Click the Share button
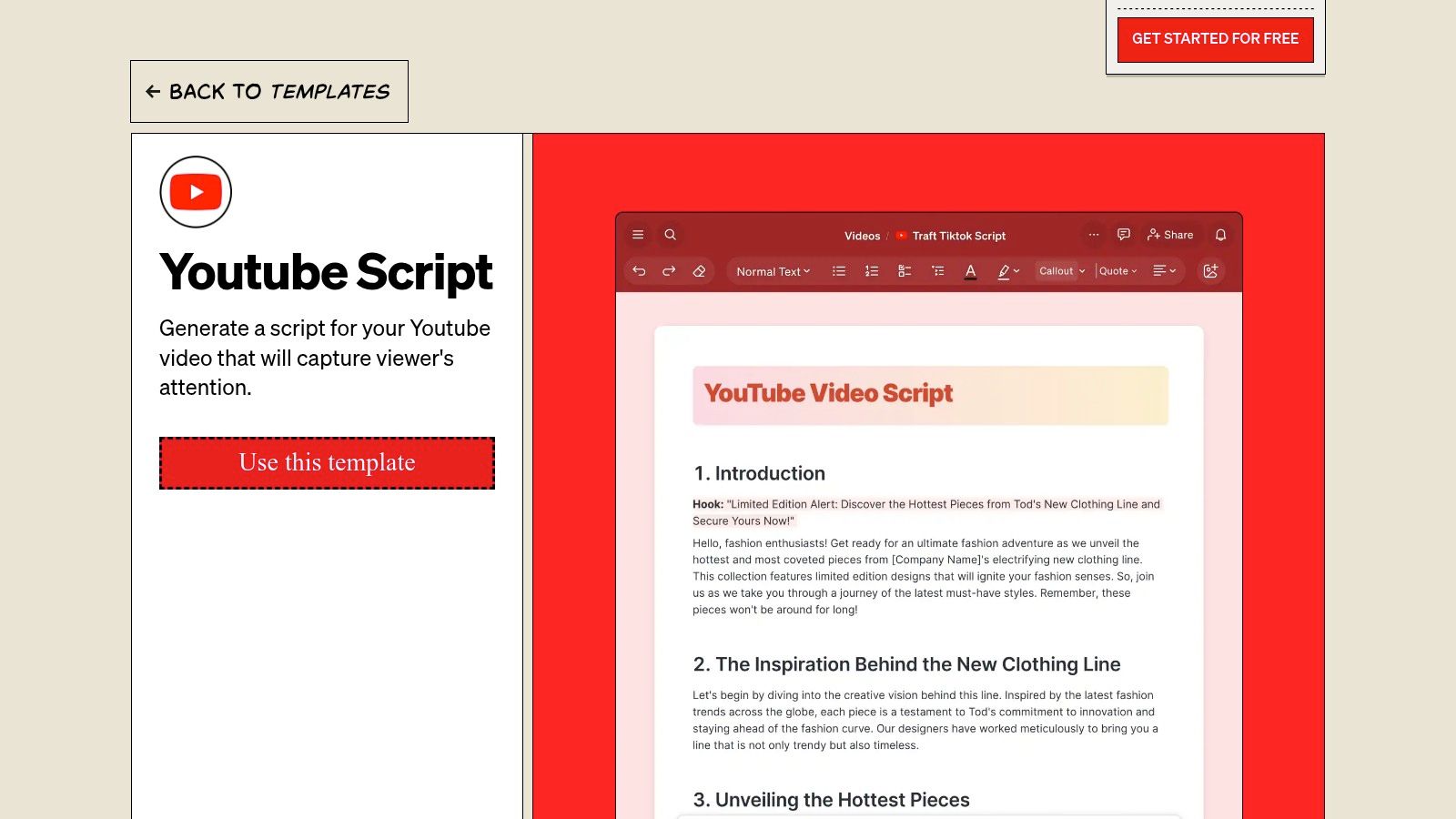This screenshot has width=1456, height=819. pyautogui.click(x=1170, y=235)
